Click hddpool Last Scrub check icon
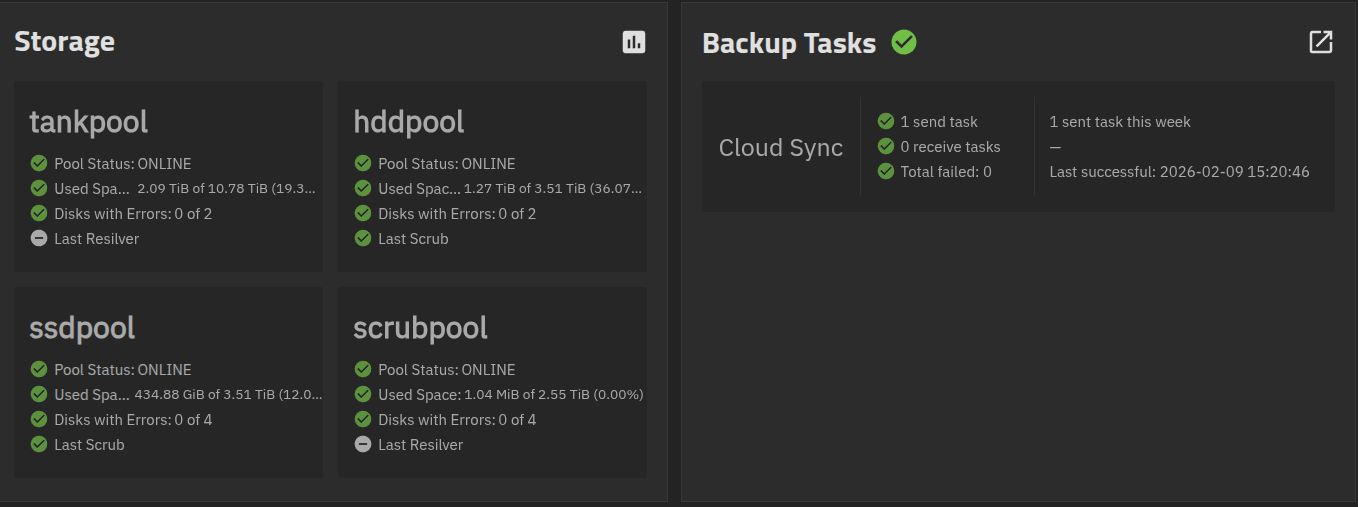Screen dimensions: 1358x507 (363, 239)
